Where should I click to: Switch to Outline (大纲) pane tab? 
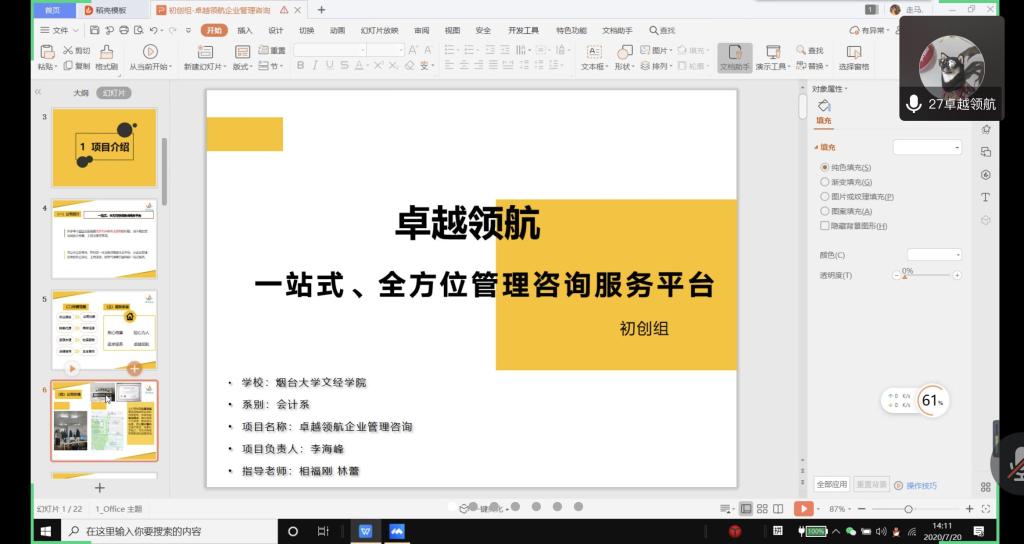[80, 93]
